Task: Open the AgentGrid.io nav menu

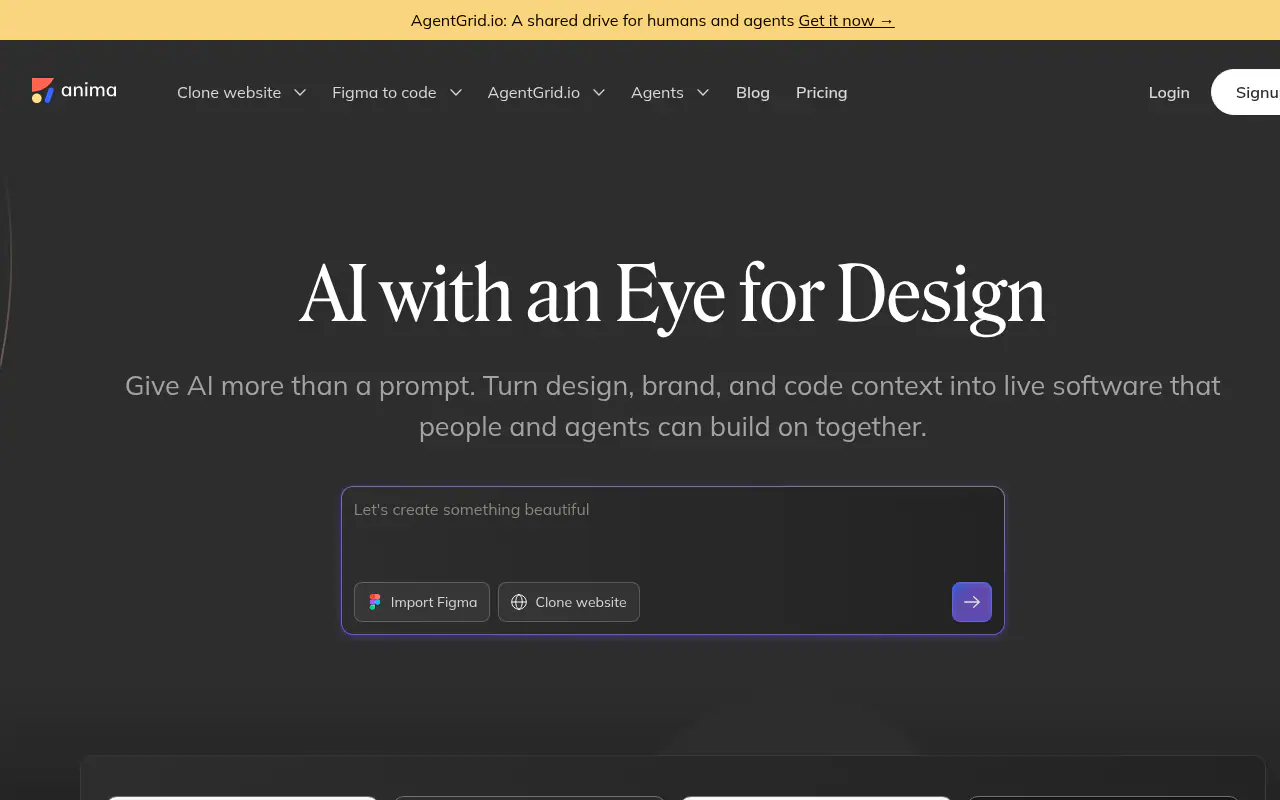Action: point(533,92)
